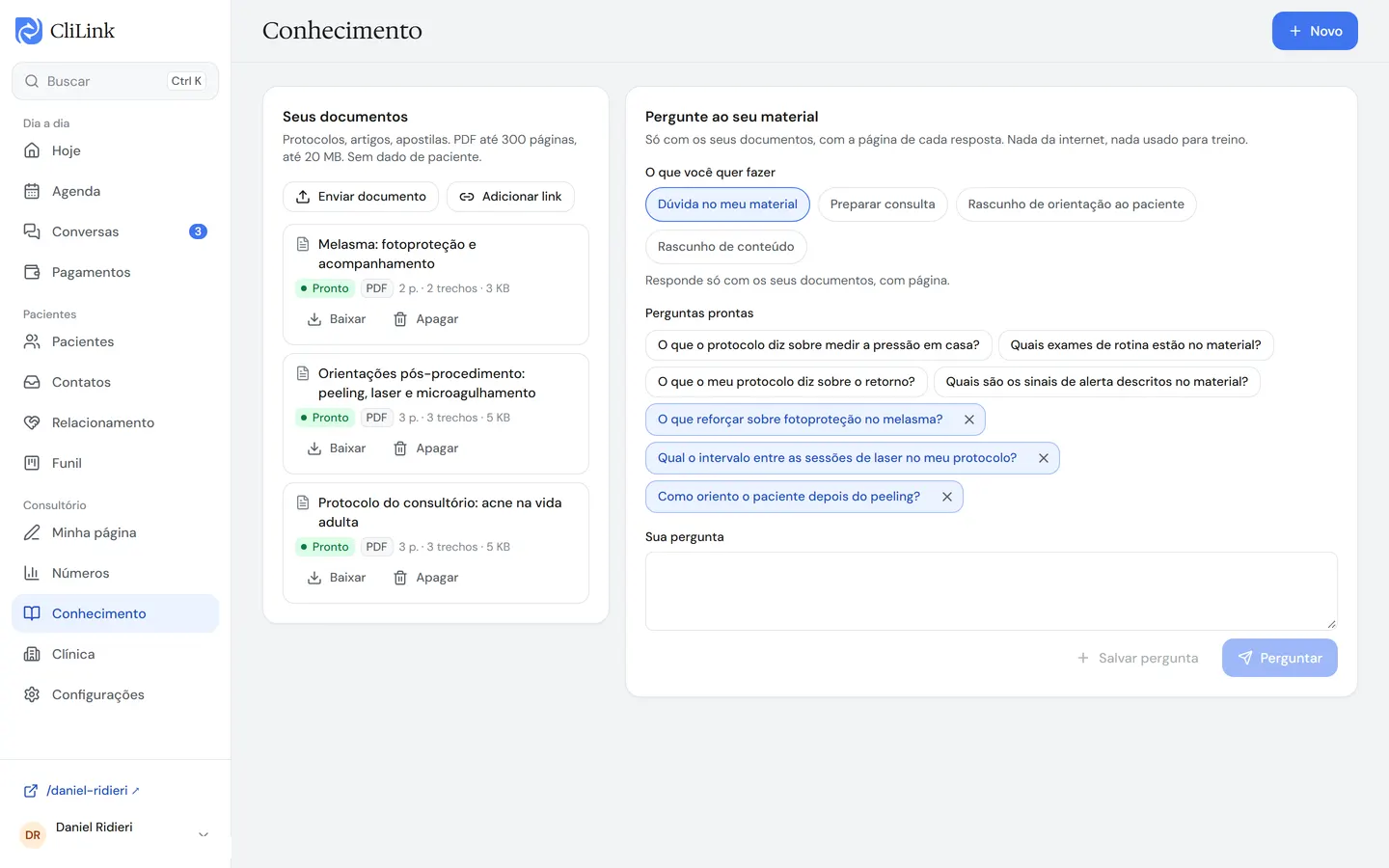
Task: Remove the saved peeling orientation question
Action: [x=947, y=497]
